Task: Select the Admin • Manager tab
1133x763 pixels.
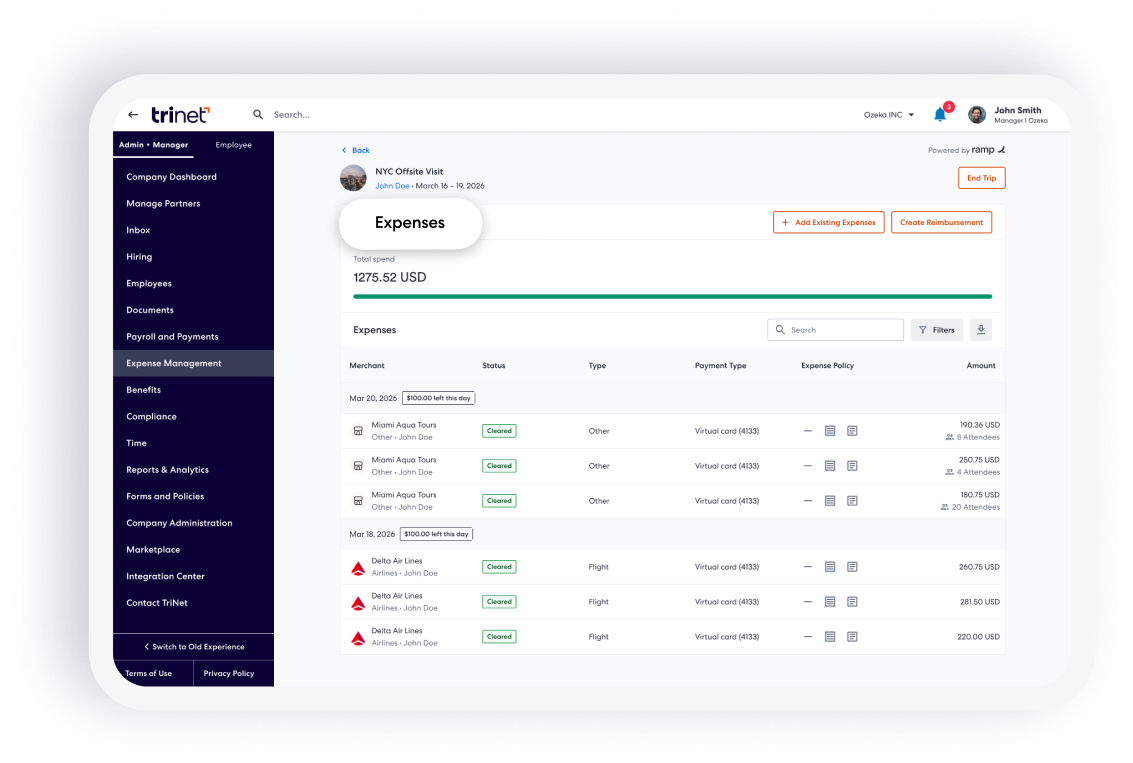Action: (153, 145)
